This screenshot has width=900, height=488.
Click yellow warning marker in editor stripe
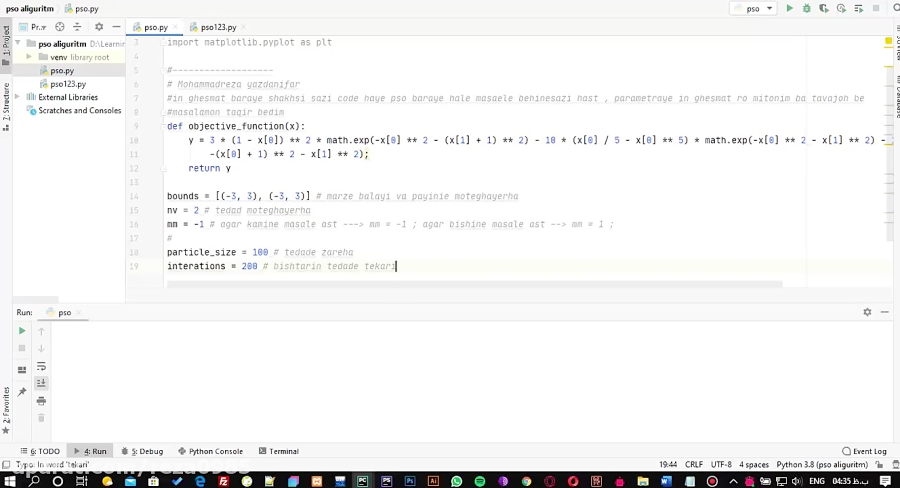pos(888,42)
